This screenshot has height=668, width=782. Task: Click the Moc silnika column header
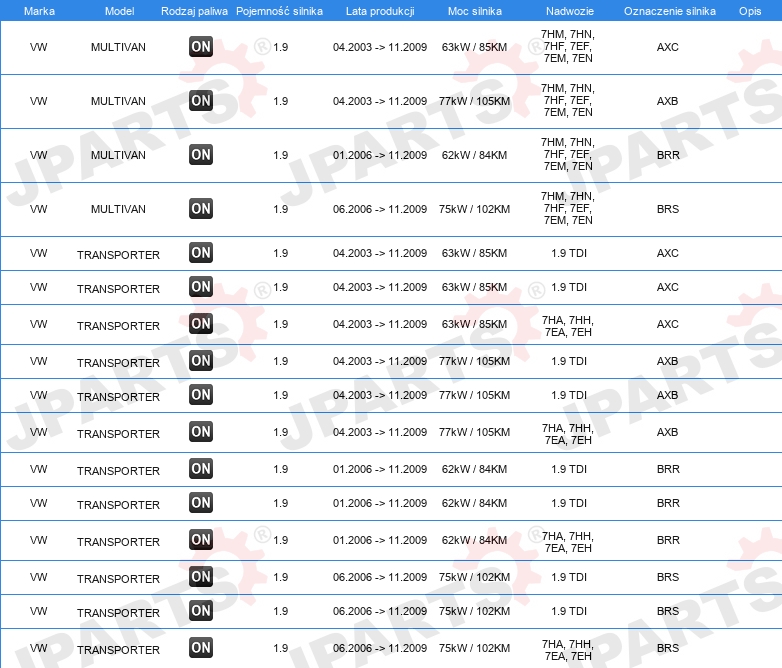coord(474,11)
